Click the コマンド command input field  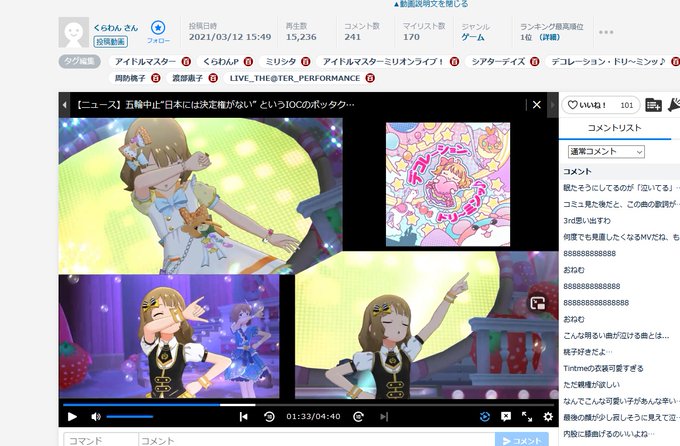[x=101, y=439]
